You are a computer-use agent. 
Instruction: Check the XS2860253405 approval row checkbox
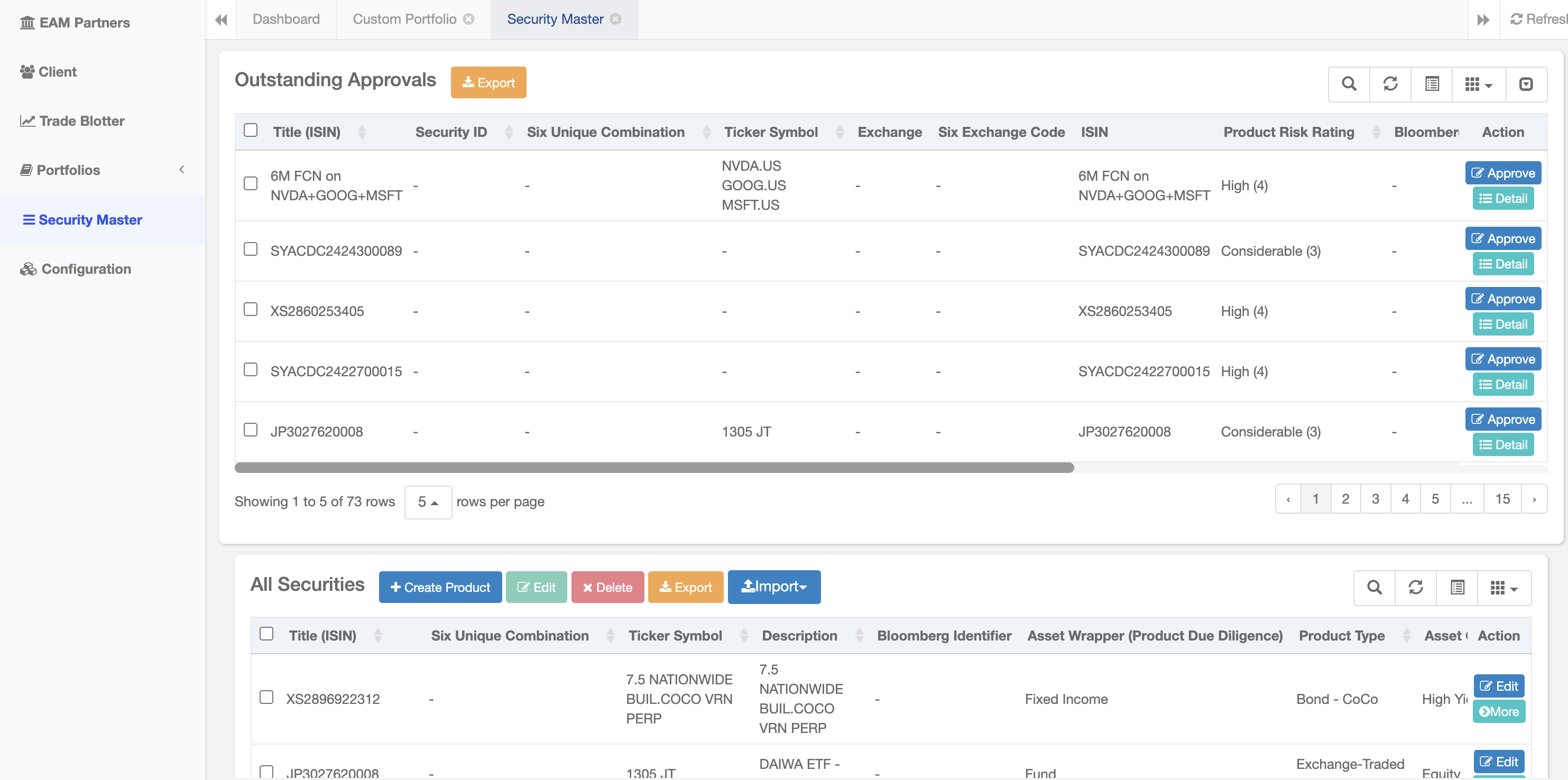(250, 309)
